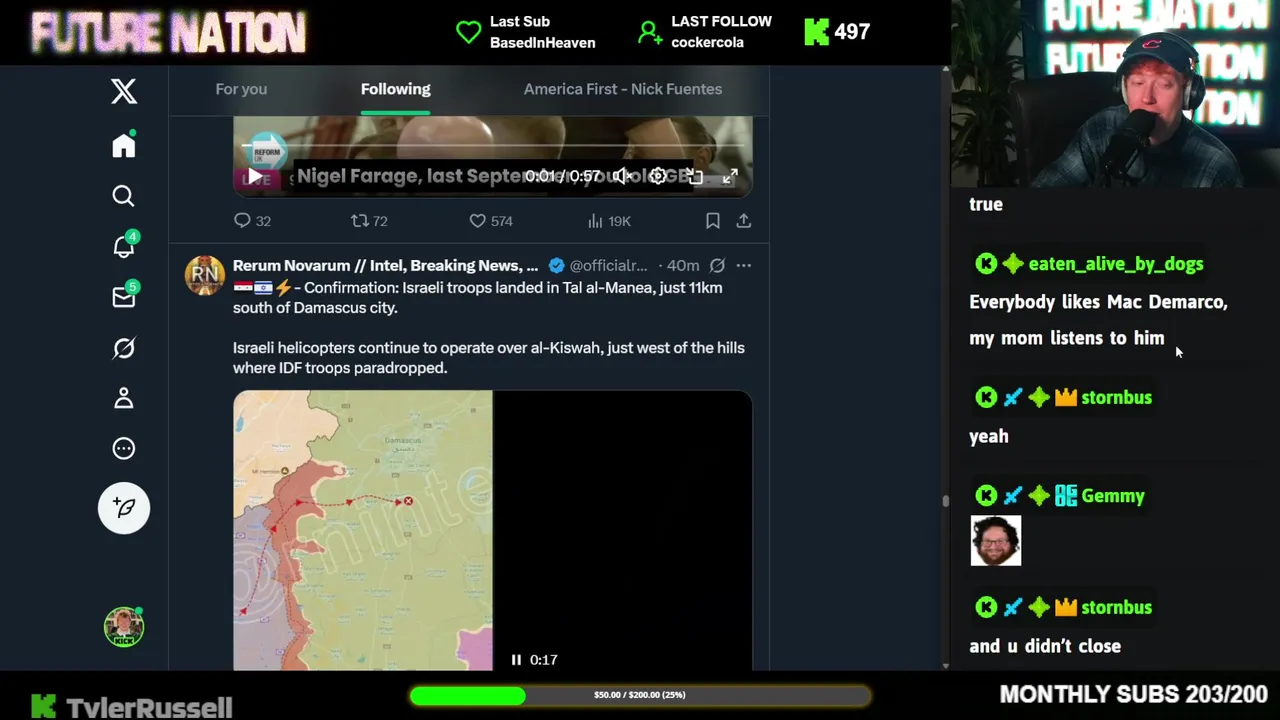Open the Damascus map video thumbnail

pyautogui.click(x=363, y=530)
